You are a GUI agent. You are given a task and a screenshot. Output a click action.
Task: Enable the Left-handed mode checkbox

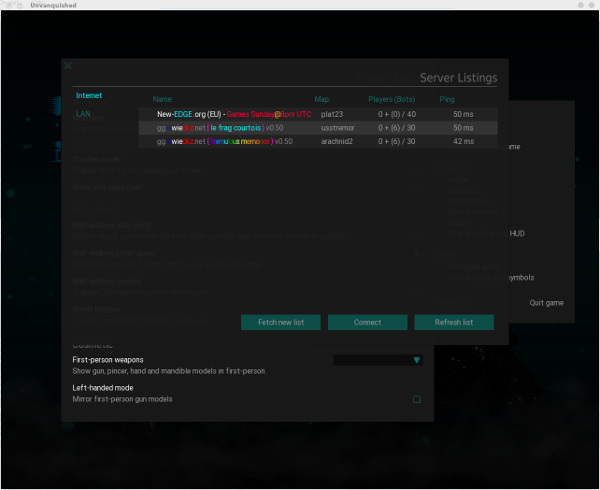pos(417,399)
